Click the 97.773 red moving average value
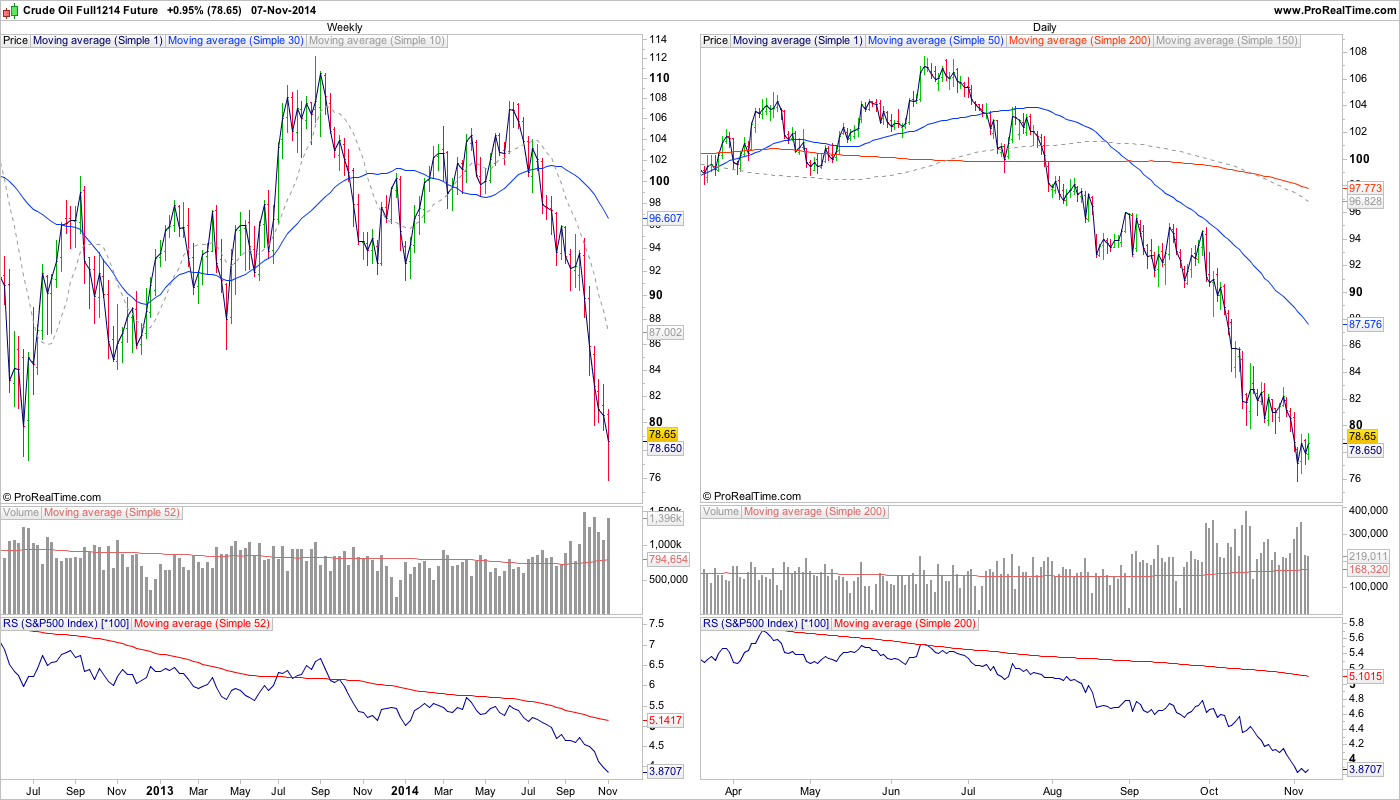Image resolution: width=1400 pixels, height=800 pixels. (1365, 188)
